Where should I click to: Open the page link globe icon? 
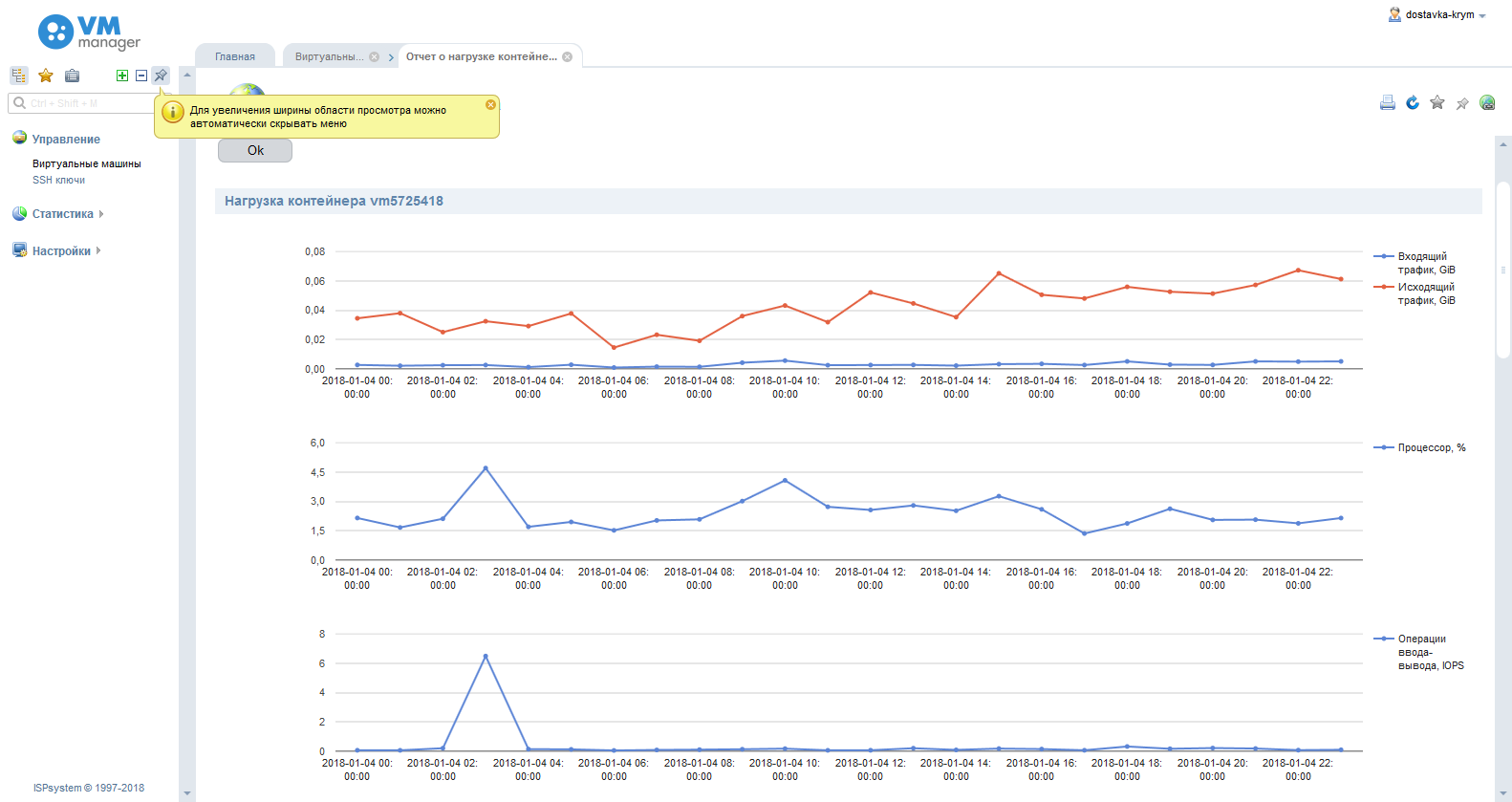click(x=1487, y=103)
